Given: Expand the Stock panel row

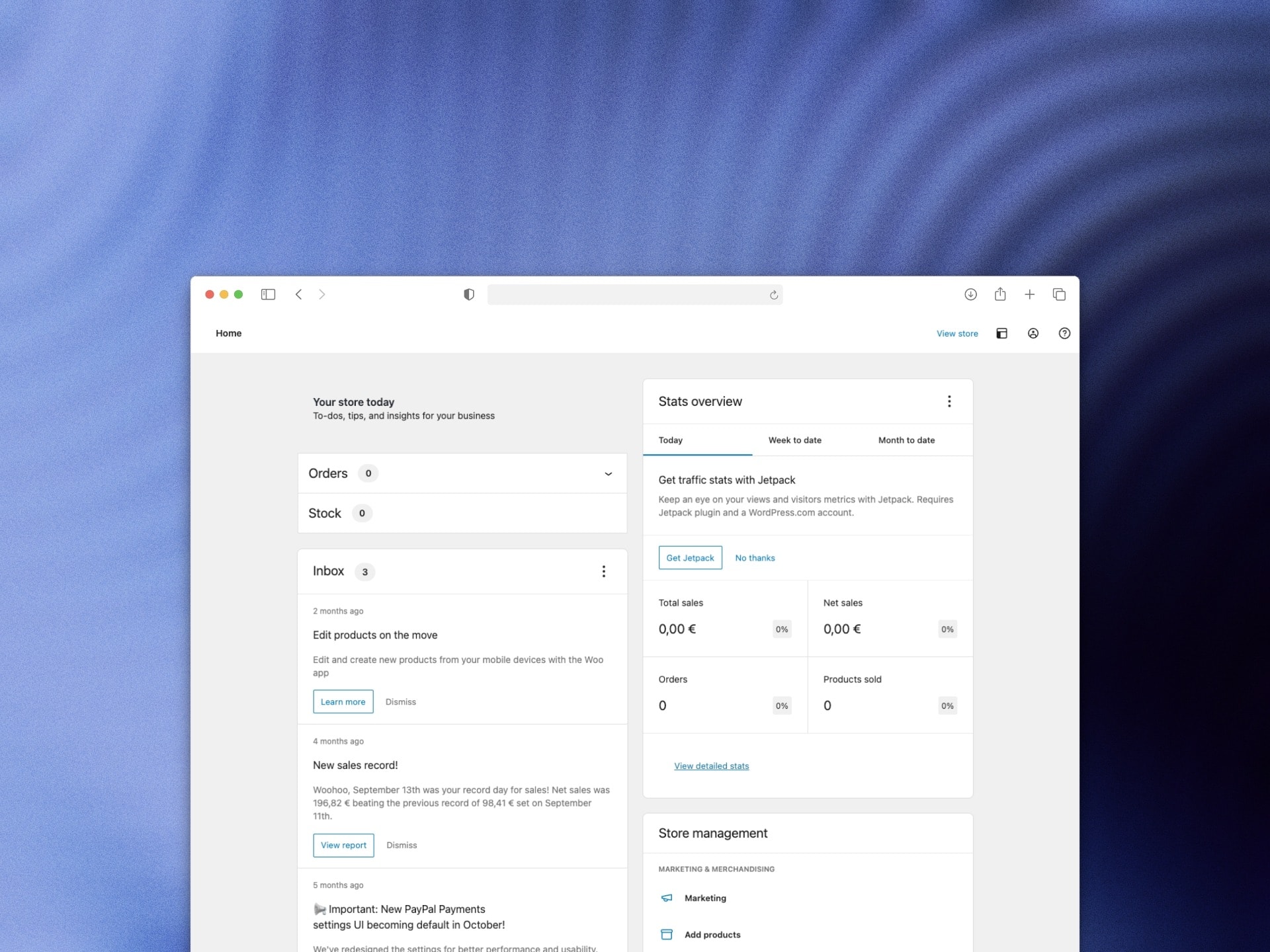Looking at the screenshot, I should pyautogui.click(x=462, y=513).
